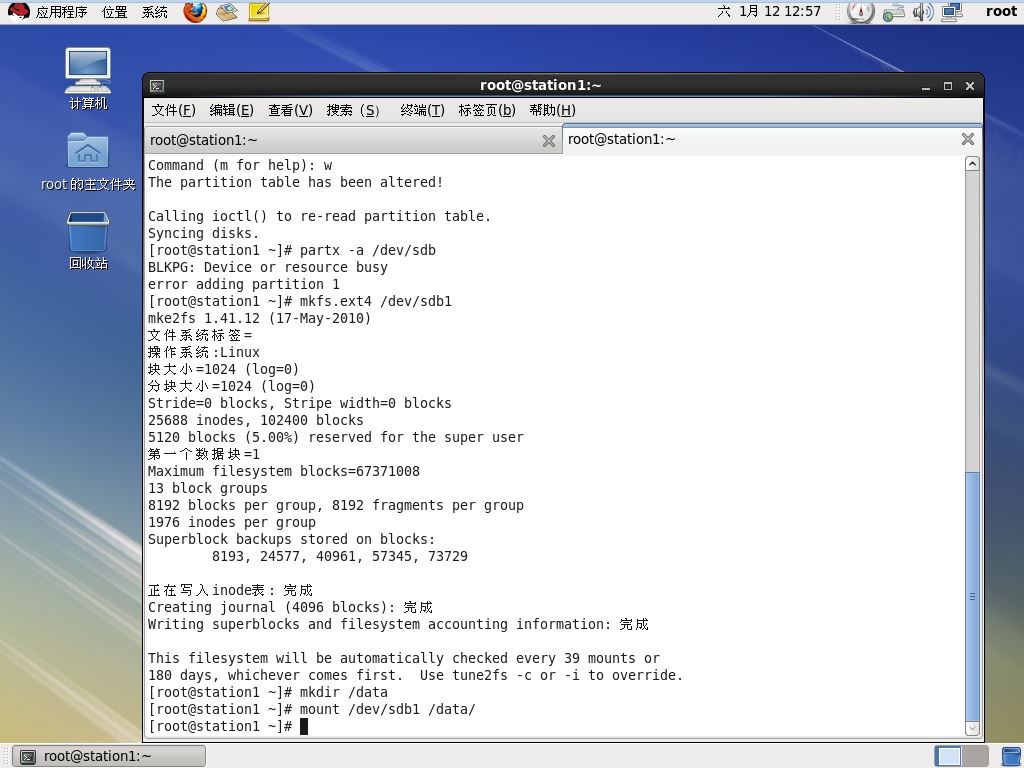Click the 'Syncing disks.' line
Viewport: 1024px width, 768px height.
point(204,234)
